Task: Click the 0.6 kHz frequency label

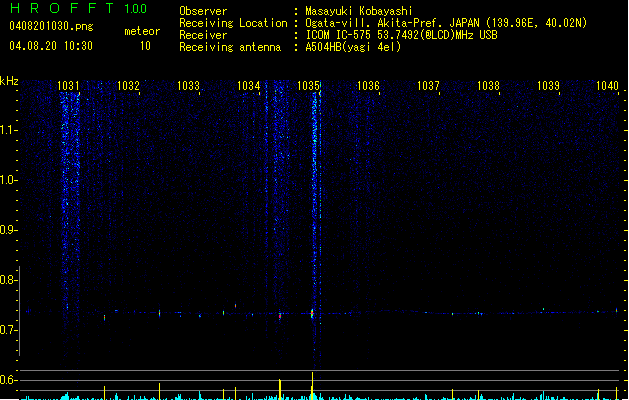Action: point(8,380)
